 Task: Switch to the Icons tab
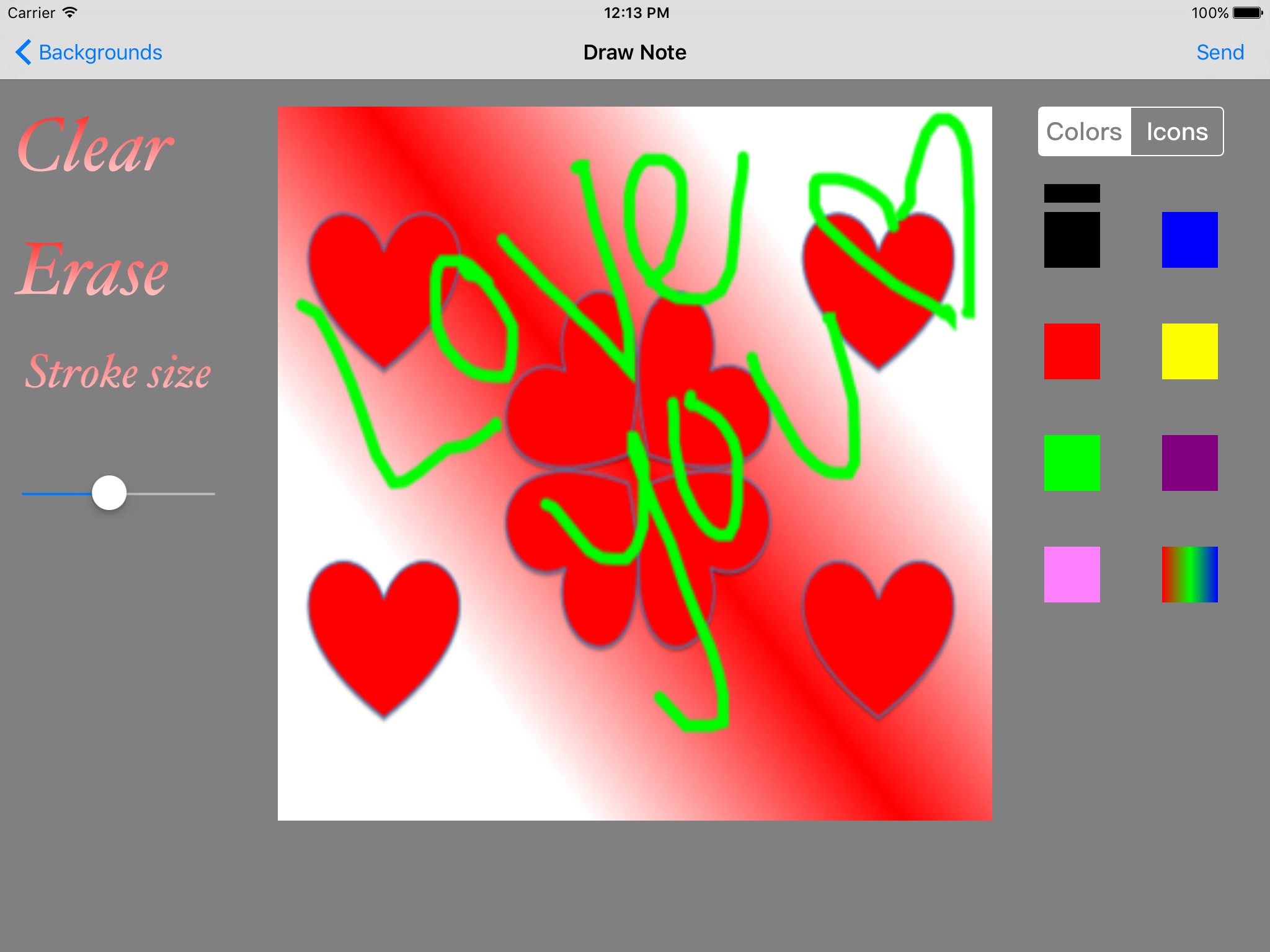point(1176,131)
